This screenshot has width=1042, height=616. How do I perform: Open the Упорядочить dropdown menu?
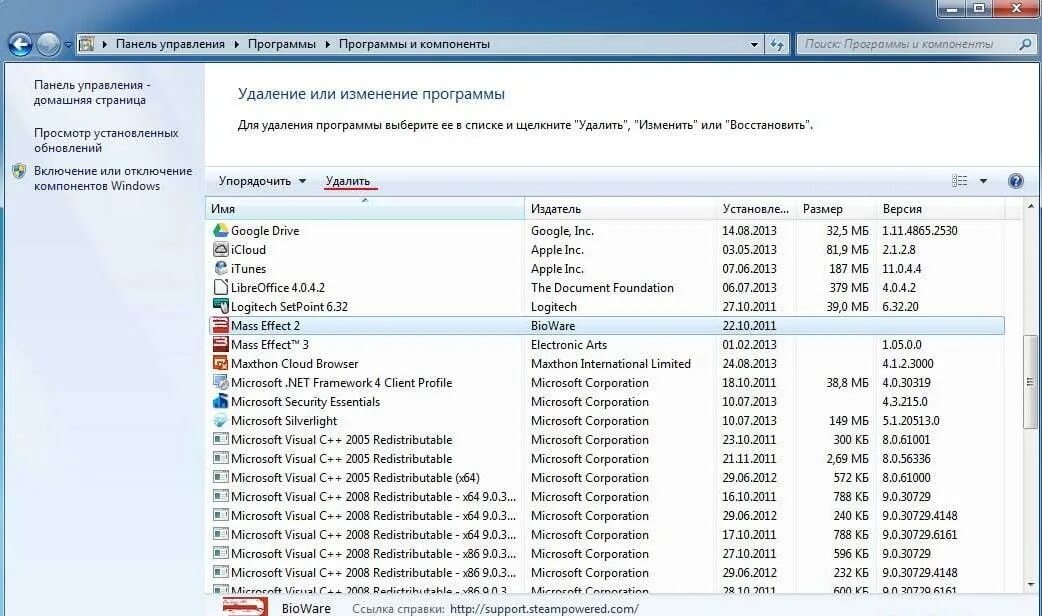(262, 181)
